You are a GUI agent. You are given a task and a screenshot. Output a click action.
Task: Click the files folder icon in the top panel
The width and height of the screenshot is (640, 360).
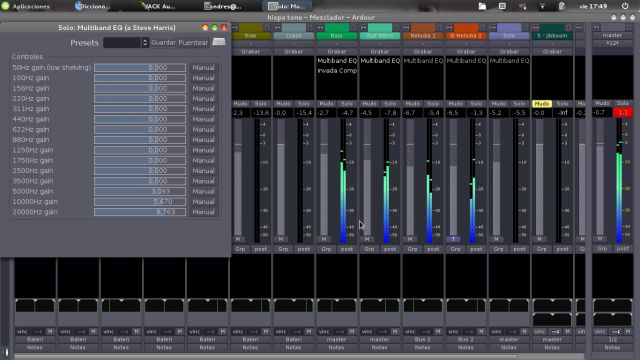[482, 6]
